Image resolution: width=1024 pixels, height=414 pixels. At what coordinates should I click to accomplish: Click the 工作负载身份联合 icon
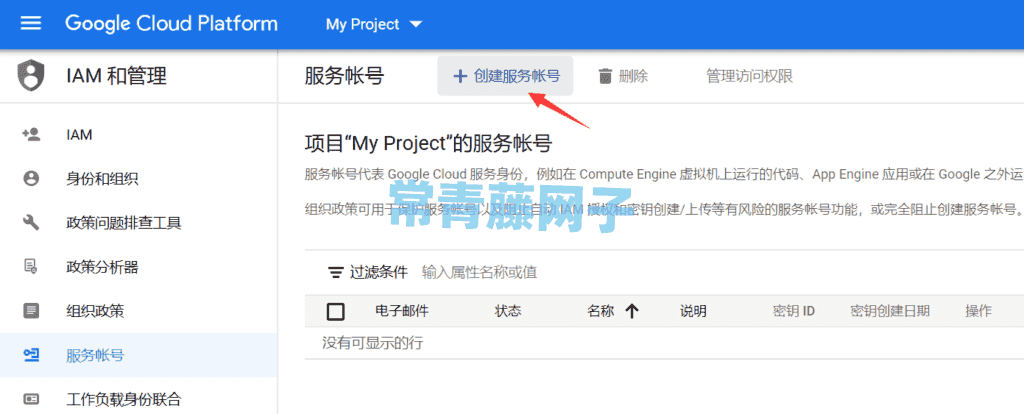tap(31, 399)
